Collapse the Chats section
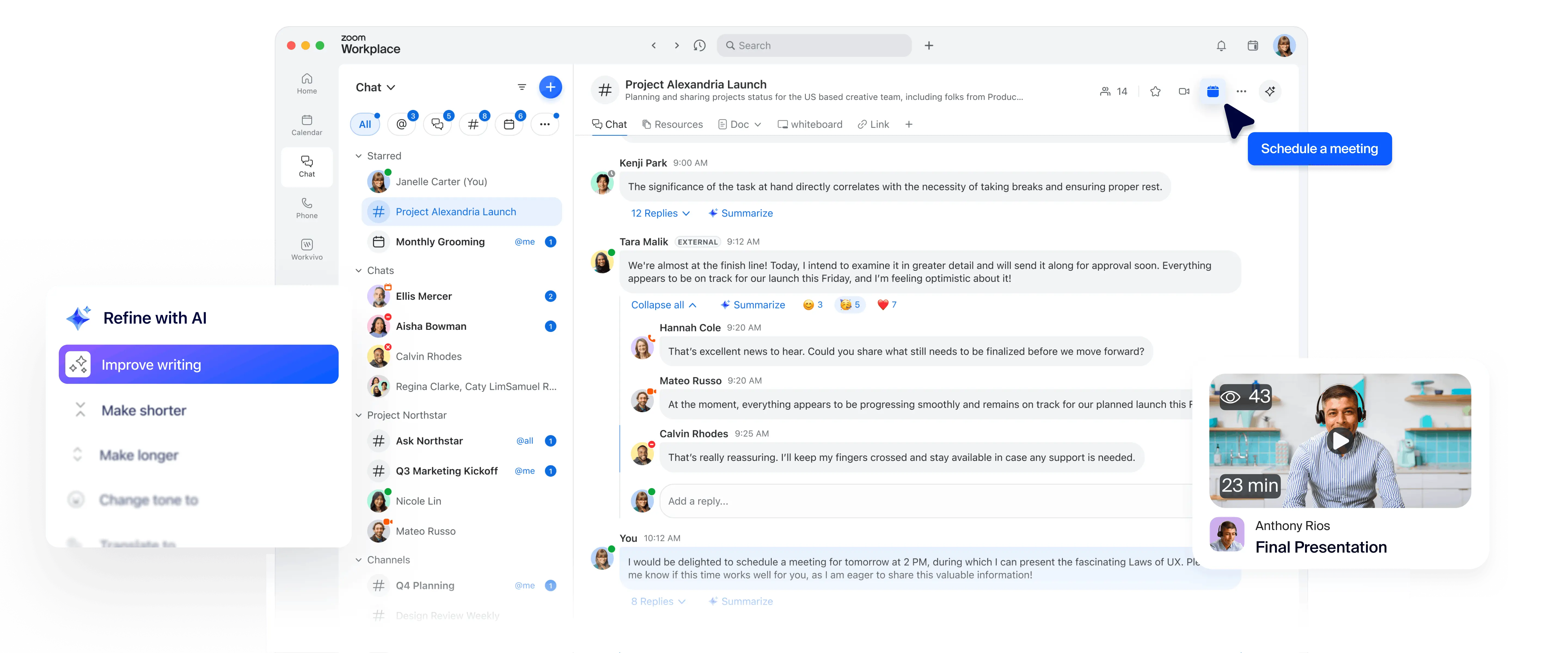This screenshot has height=653, width=1568. (x=359, y=270)
